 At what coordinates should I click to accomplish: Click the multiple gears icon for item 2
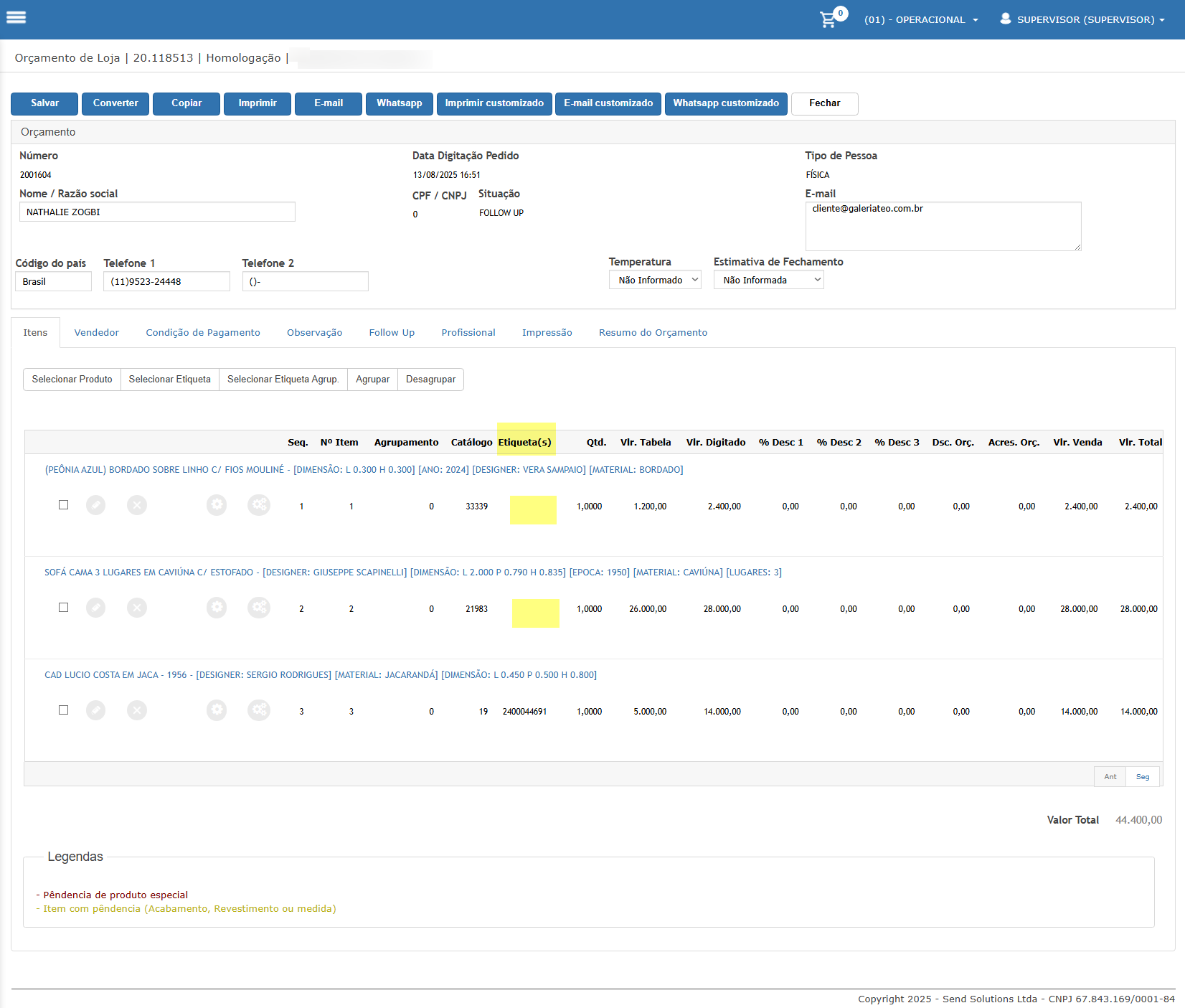[259, 608]
